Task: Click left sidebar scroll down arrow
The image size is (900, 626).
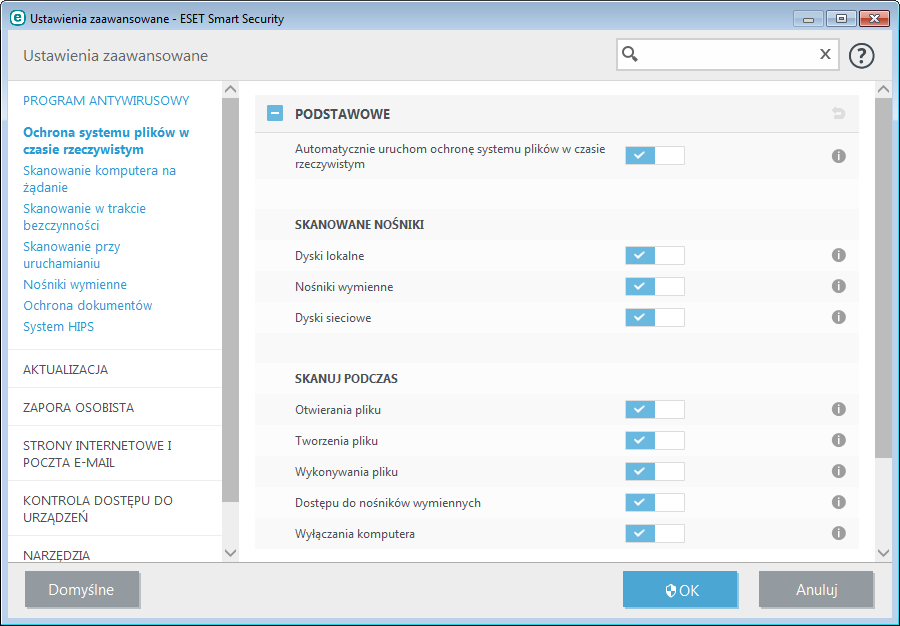Action: pyautogui.click(x=230, y=553)
